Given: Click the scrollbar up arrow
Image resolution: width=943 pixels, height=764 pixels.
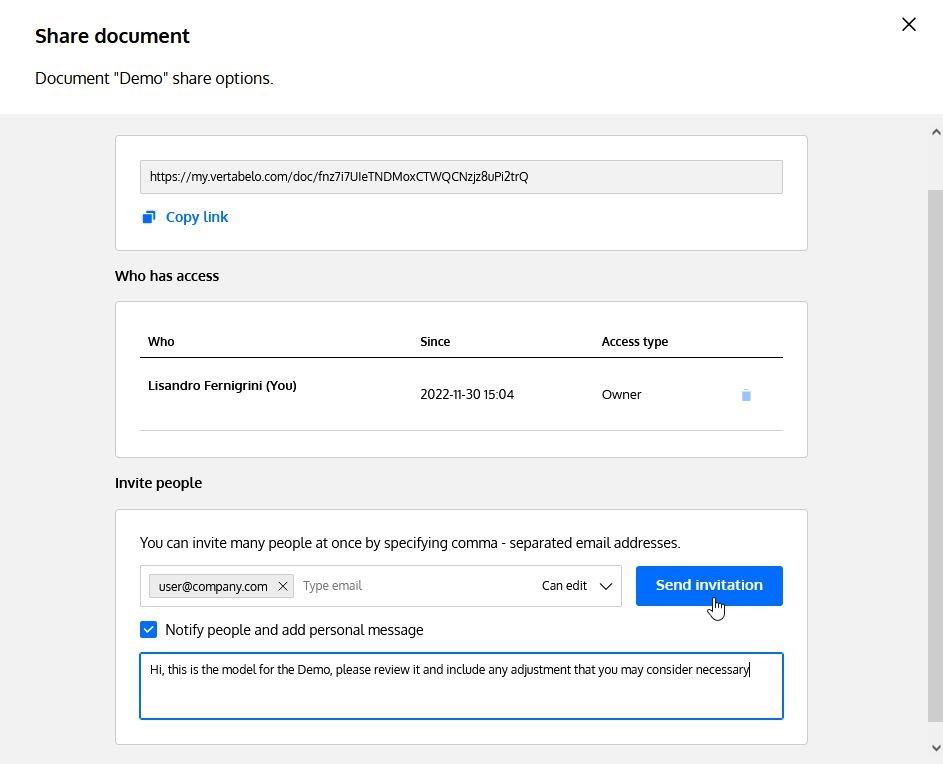Looking at the screenshot, I should pos(936,132).
